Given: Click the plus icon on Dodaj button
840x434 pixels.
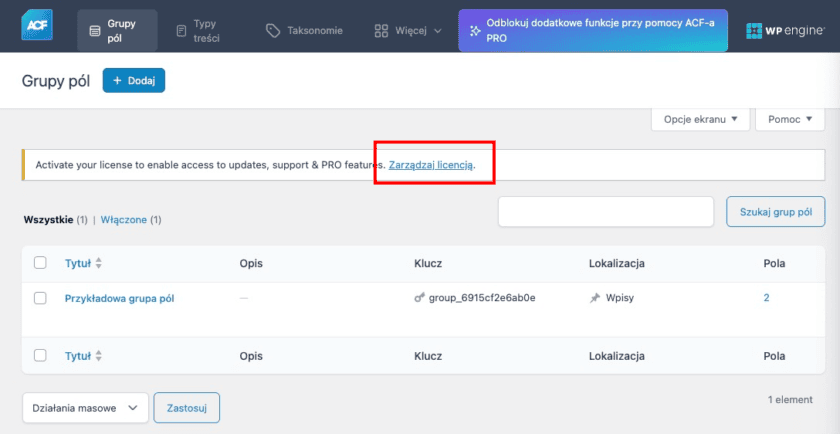Looking at the screenshot, I should click(117, 81).
